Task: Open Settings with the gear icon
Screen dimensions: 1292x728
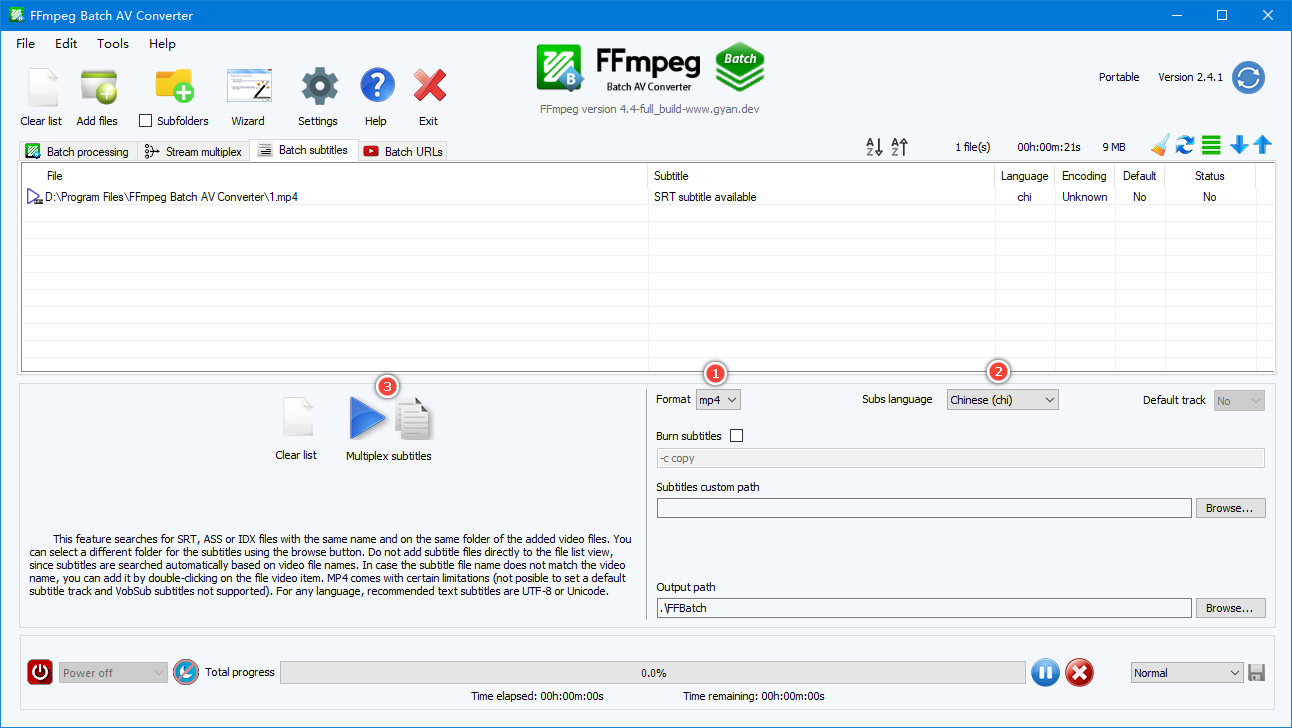Action: [x=318, y=89]
